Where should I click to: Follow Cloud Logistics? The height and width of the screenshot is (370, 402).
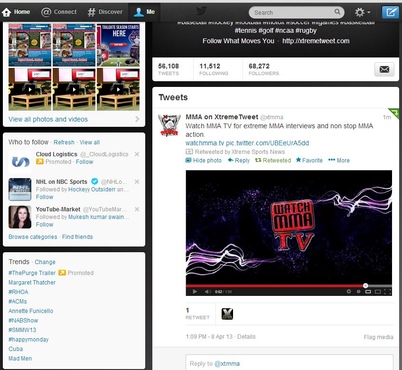(84, 162)
